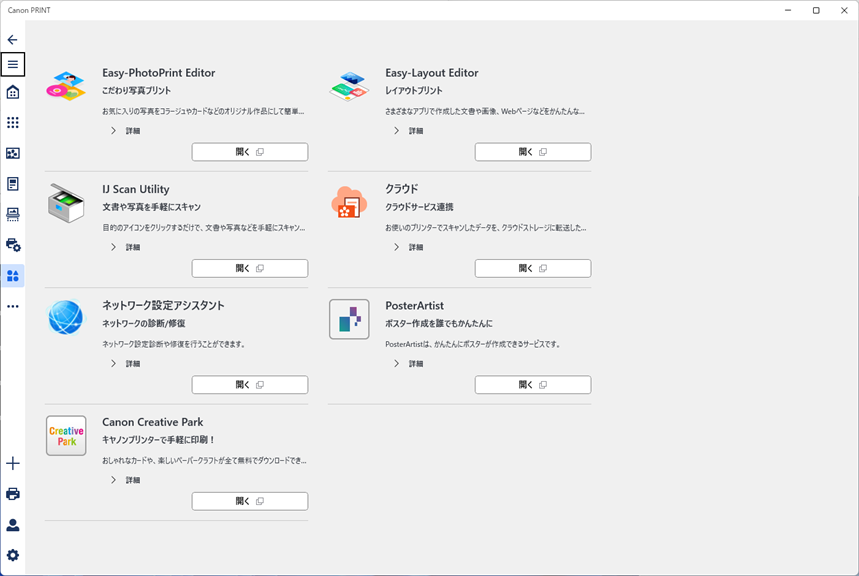
Task: Select the document print sidebar icon
Action: point(13,184)
